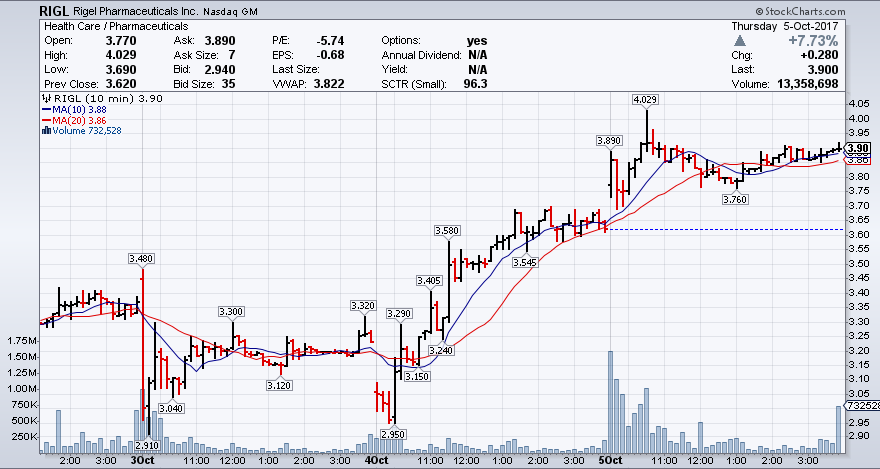Select the 2.910 low price label
This screenshot has width=880, height=469.
point(145,443)
